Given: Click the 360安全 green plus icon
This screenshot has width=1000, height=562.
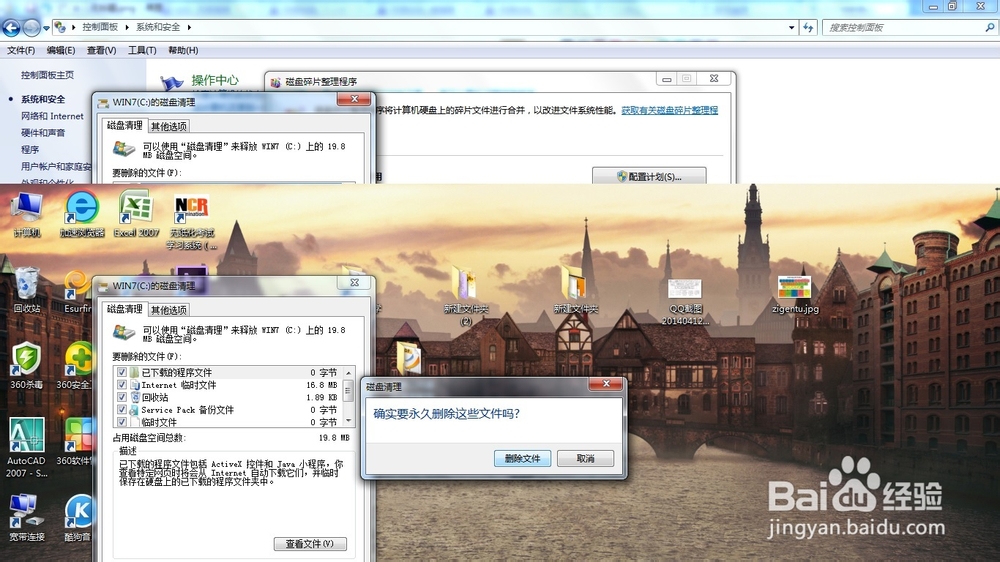Looking at the screenshot, I should tap(77, 366).
